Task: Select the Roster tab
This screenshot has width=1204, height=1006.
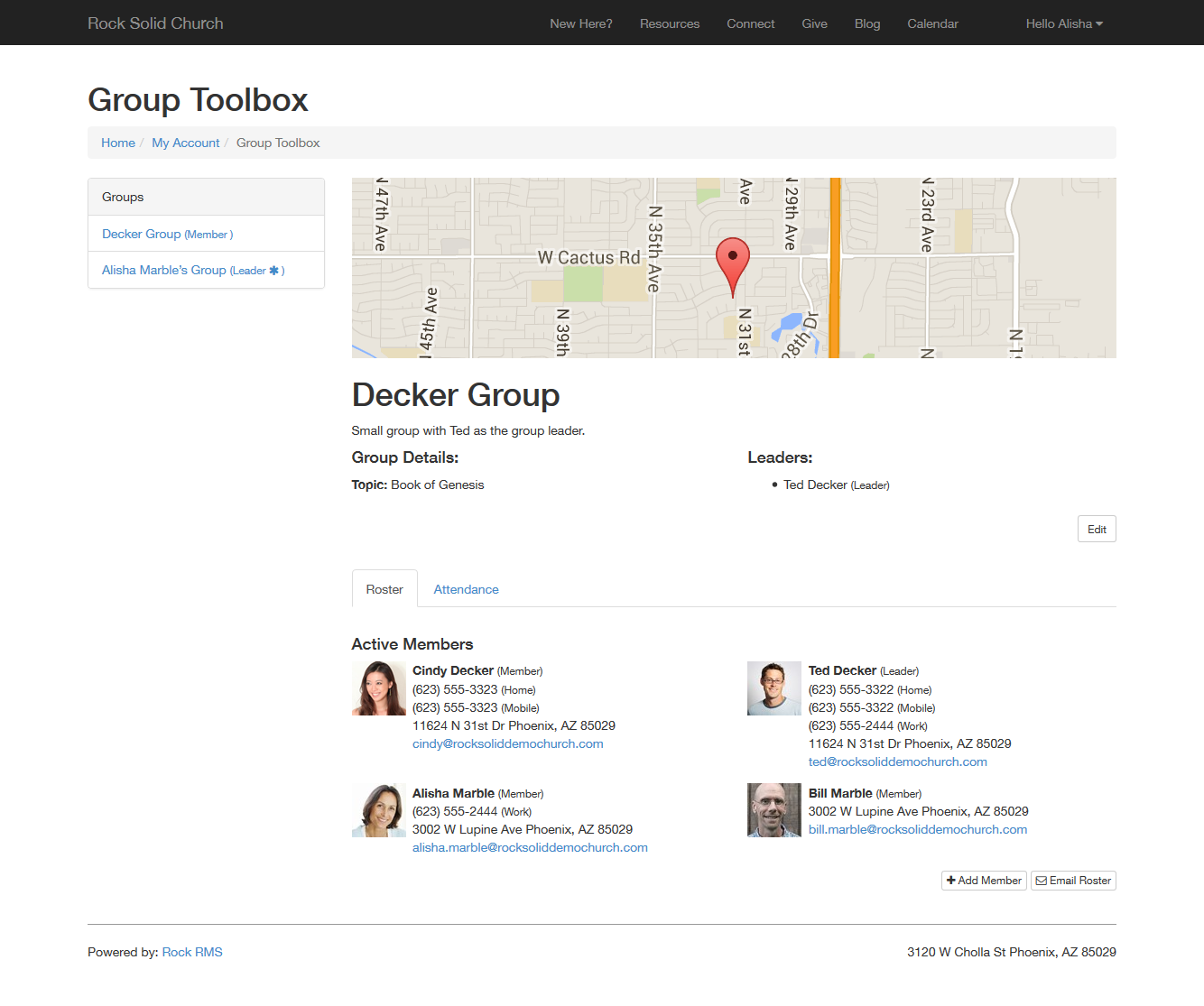Action: click(384, 589)
